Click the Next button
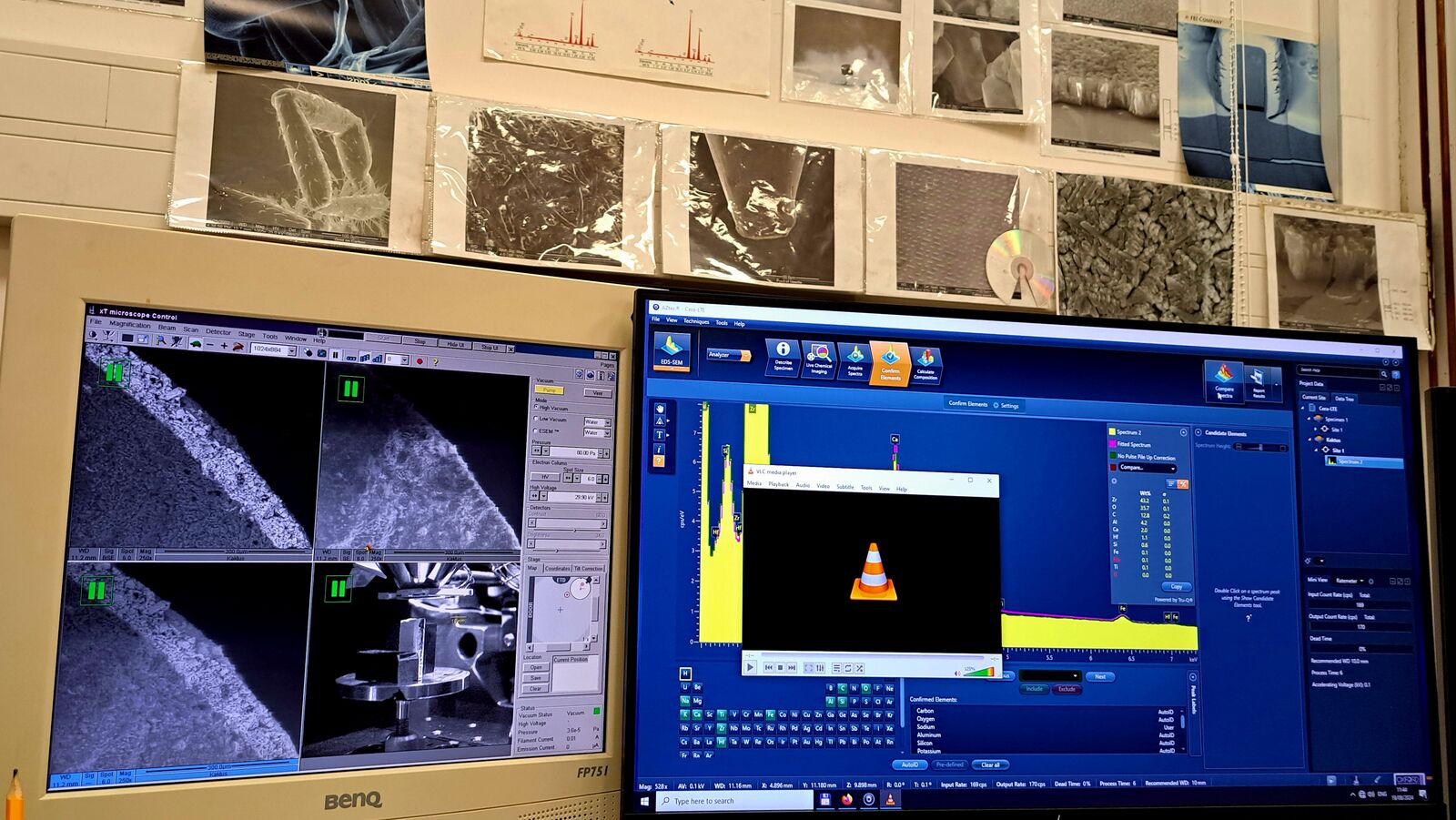 pyautogui.click(x=1100, y=677)
